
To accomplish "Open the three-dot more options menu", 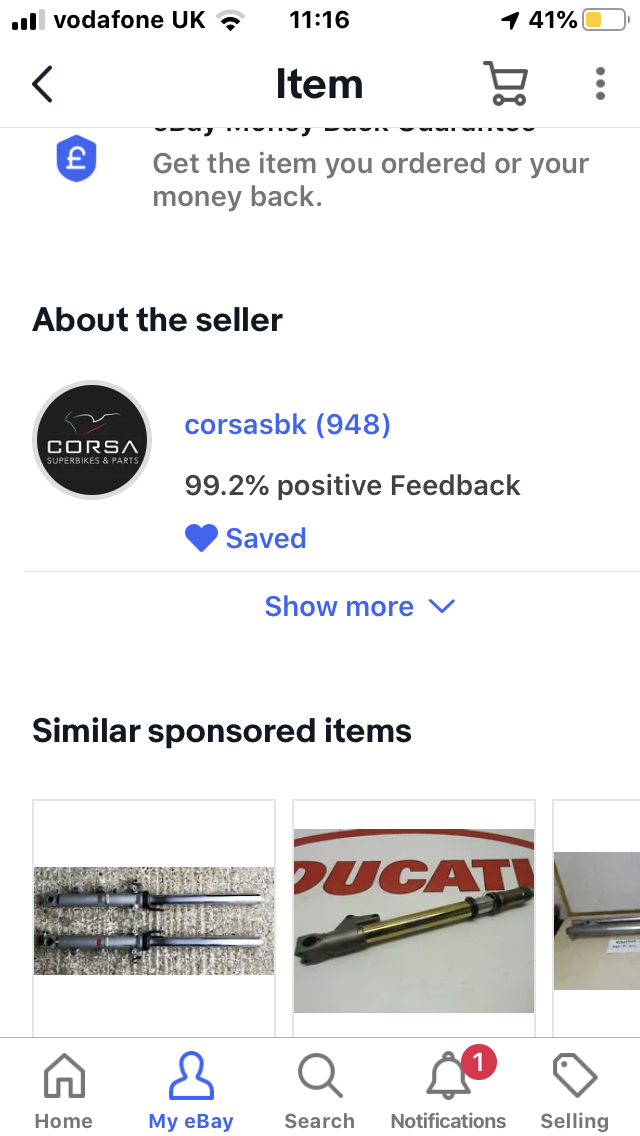I will tap(600, 84).
